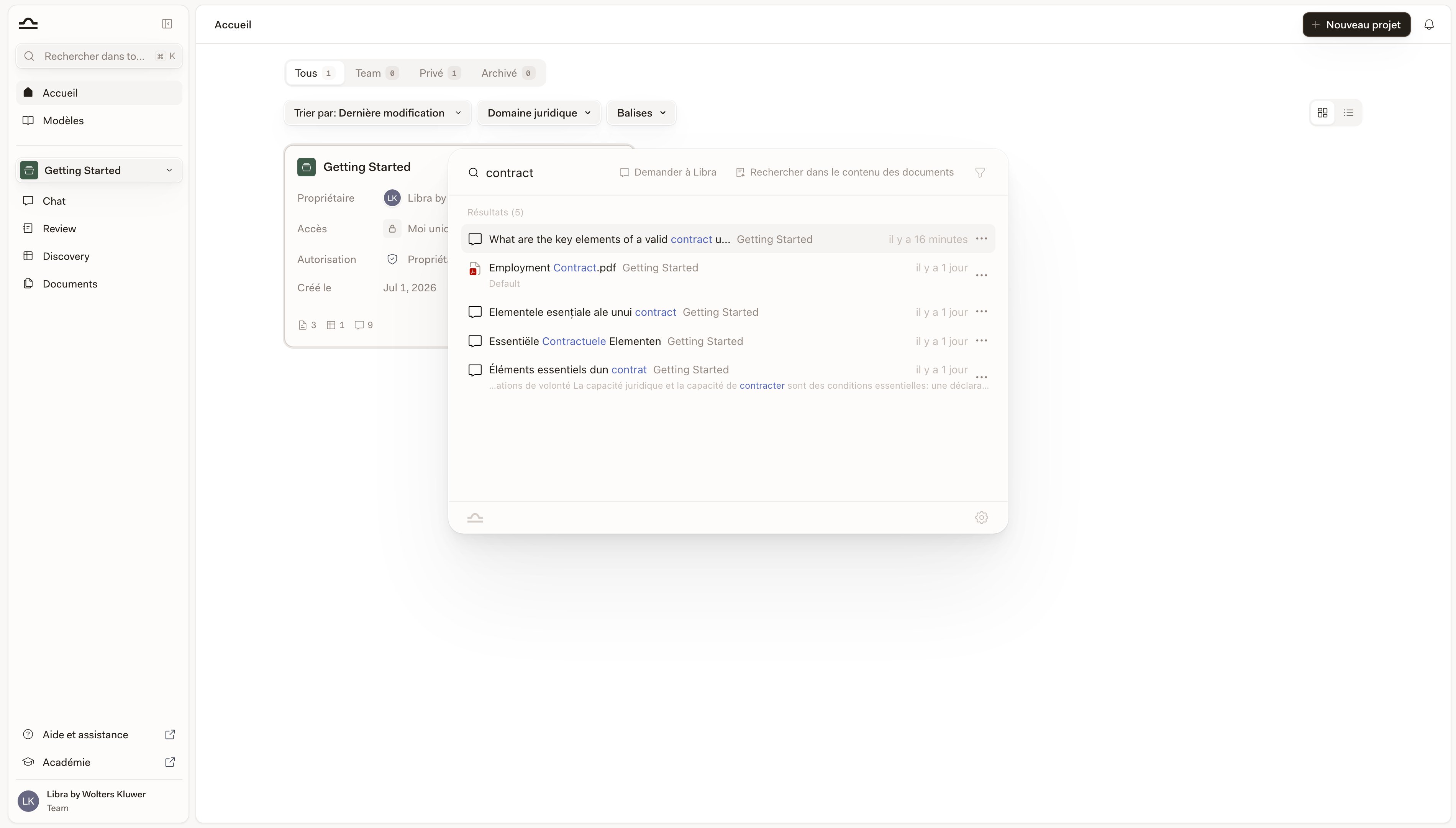Viewport: 1456px width, 828px height.
Task: Open result 'What are the key elements of a valid contract'
Action: [728, 239]
